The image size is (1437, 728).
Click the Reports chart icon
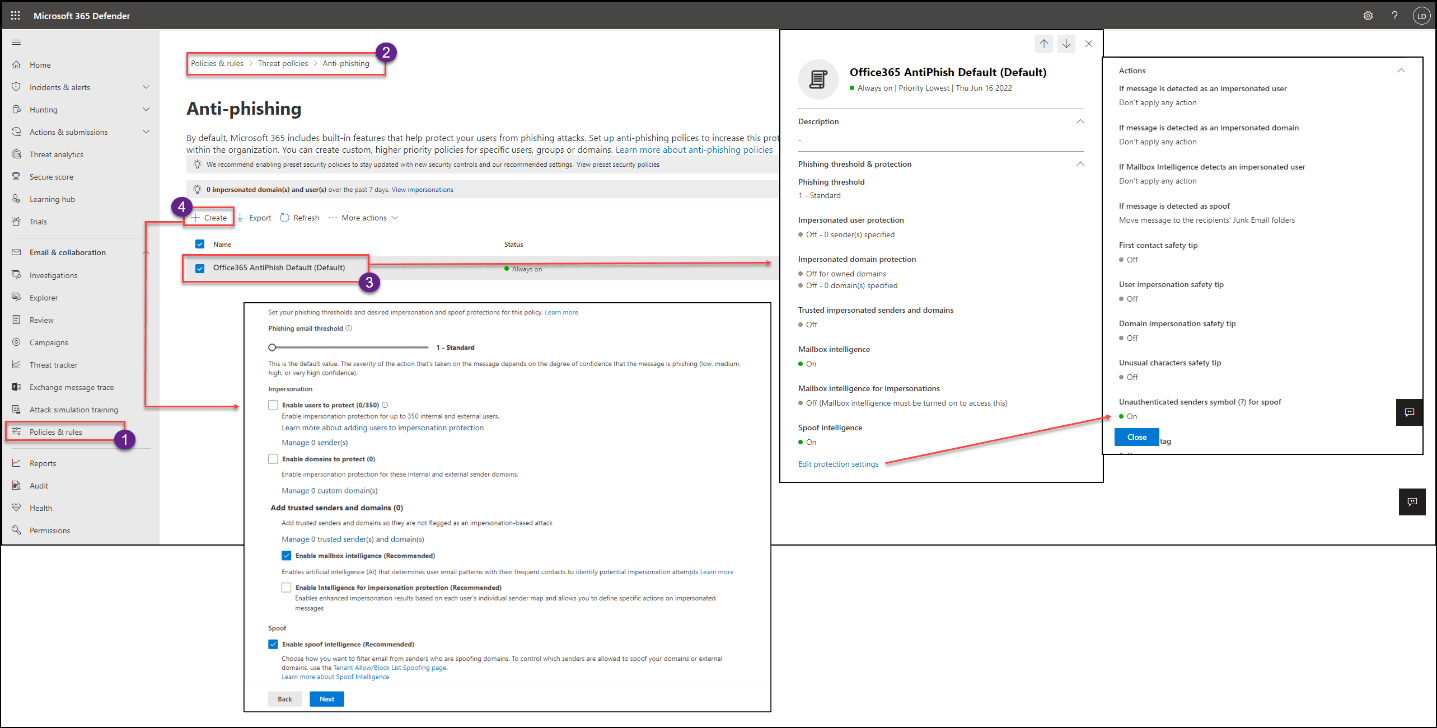16,463
